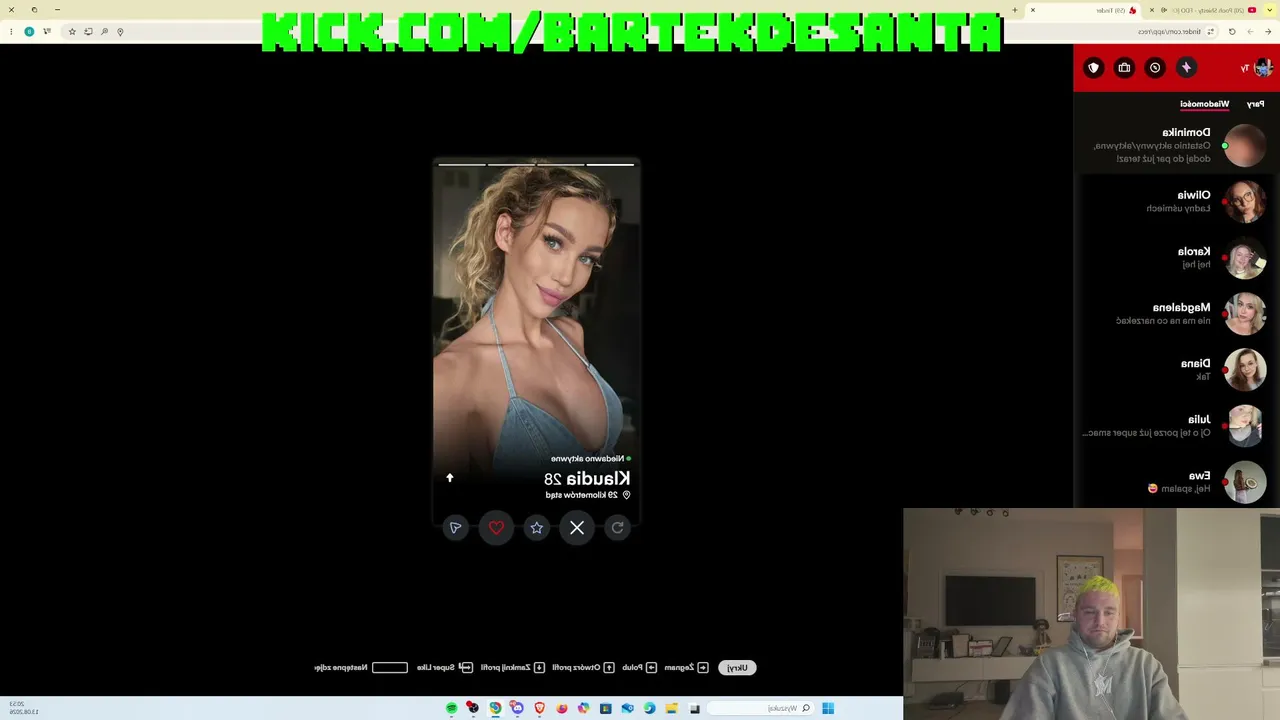This screenshot has height=720, width=1280.
Task: Open Spotify from the taskbar
Action: 452,709
